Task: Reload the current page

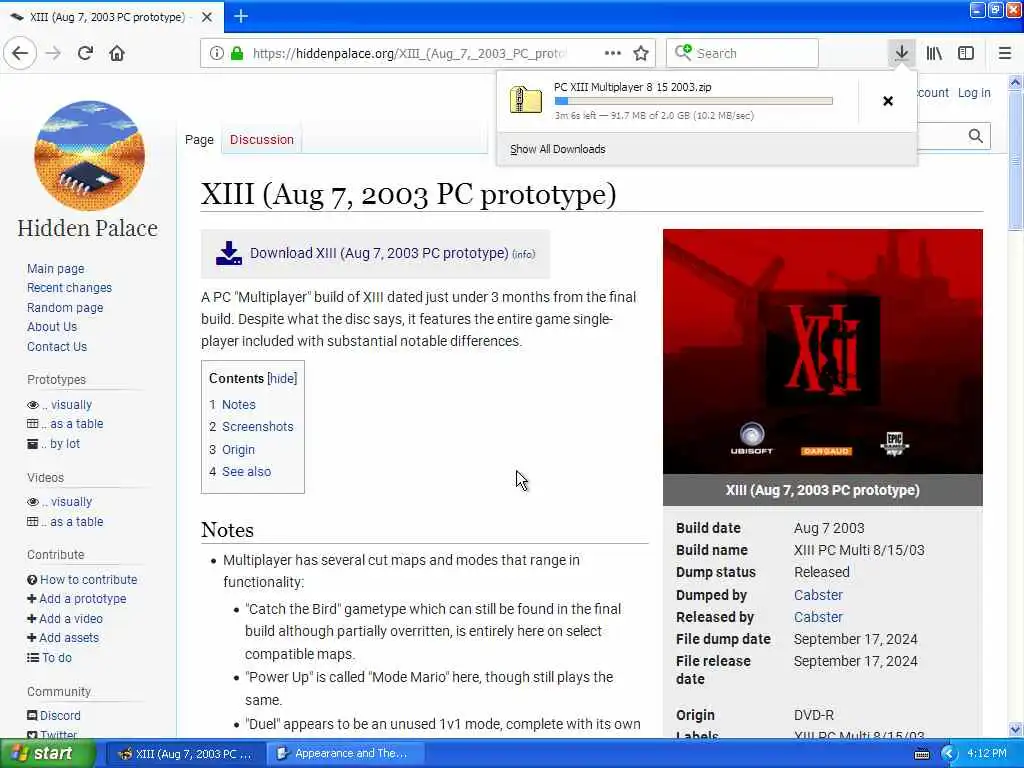Action: pos(85,53)
